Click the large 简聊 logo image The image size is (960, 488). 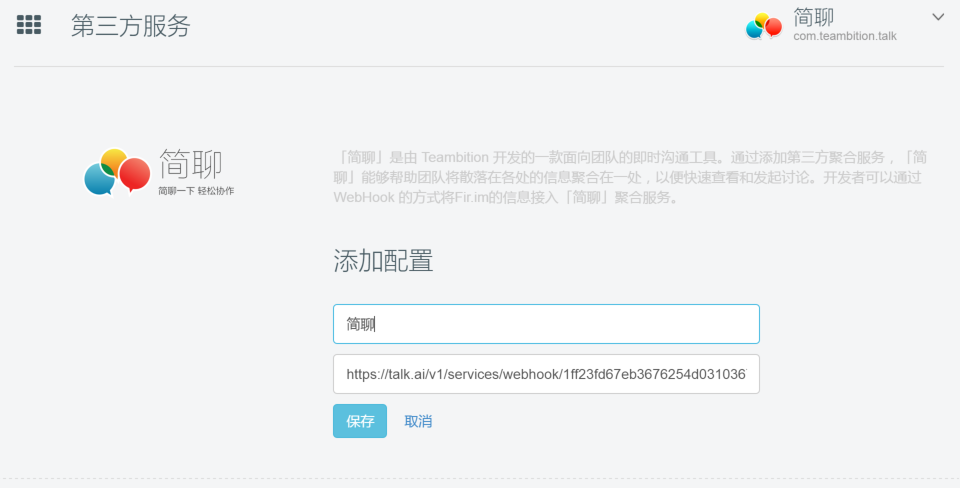pyautogui.click(x=159, y=173)
